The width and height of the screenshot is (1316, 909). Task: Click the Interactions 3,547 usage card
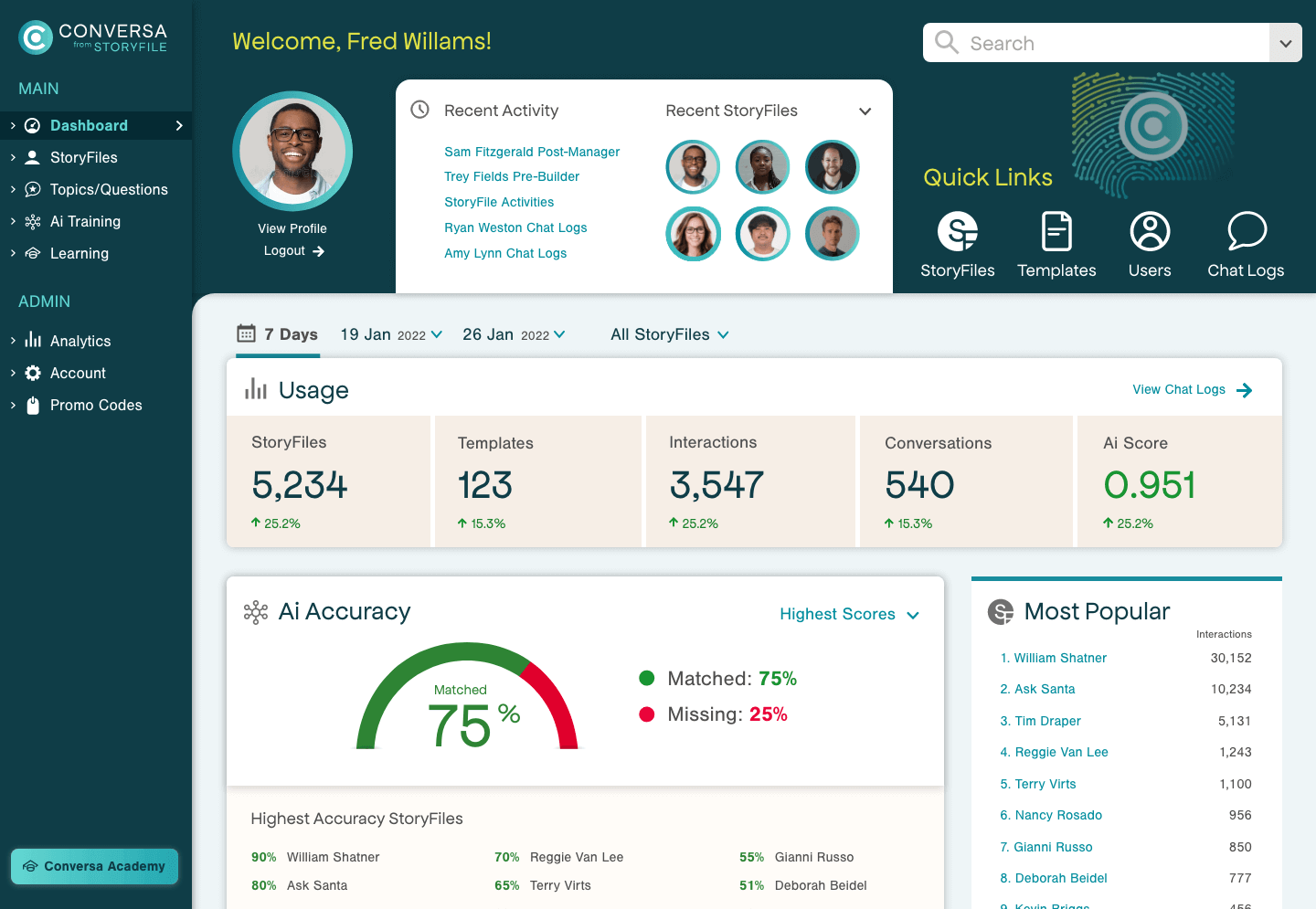(x=750, y=481)
